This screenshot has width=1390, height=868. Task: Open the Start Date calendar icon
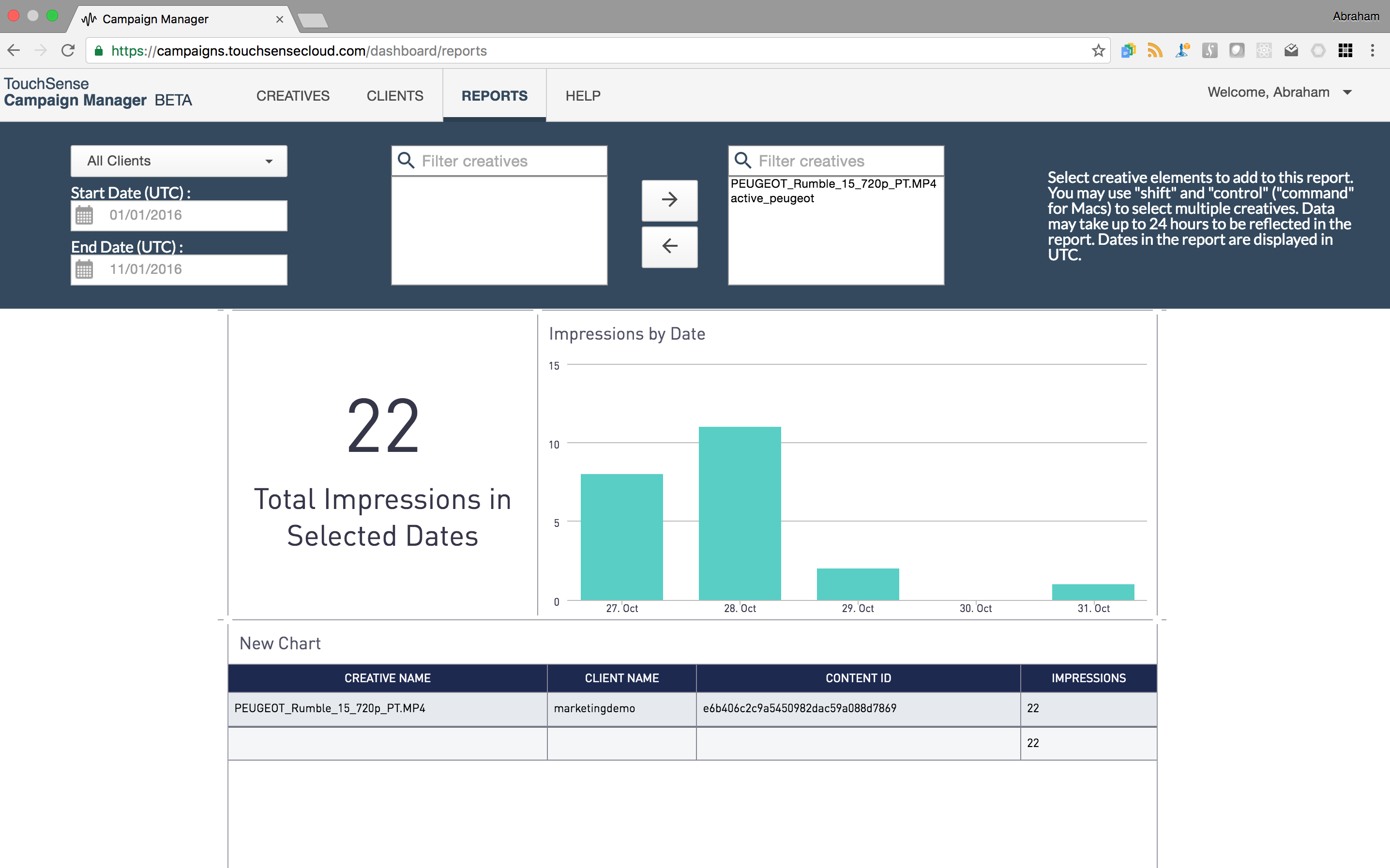pos(84,215)
